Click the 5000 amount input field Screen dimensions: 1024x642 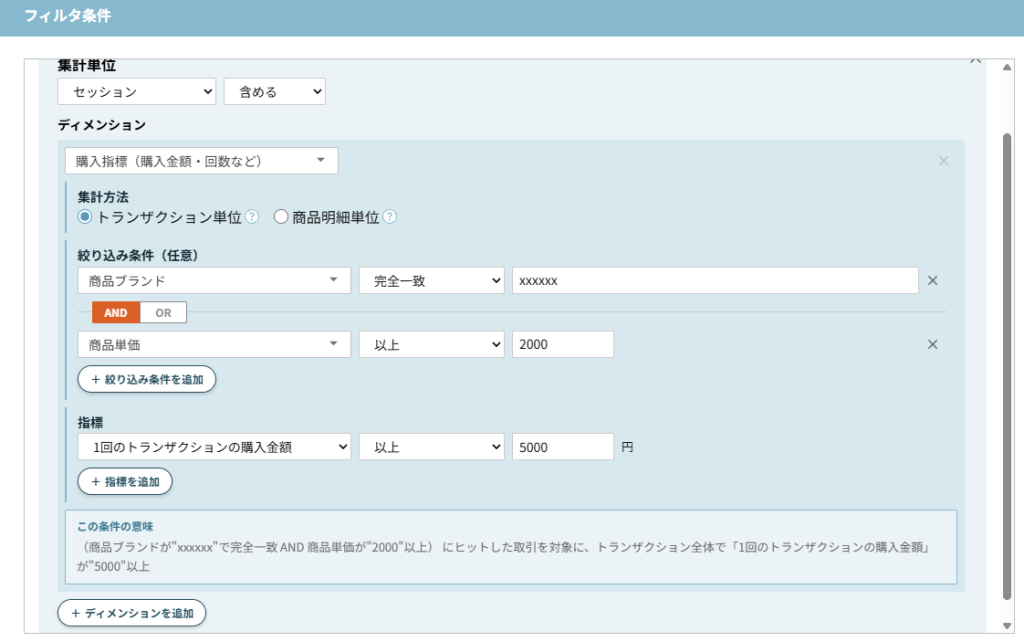[x=562, y=447]
